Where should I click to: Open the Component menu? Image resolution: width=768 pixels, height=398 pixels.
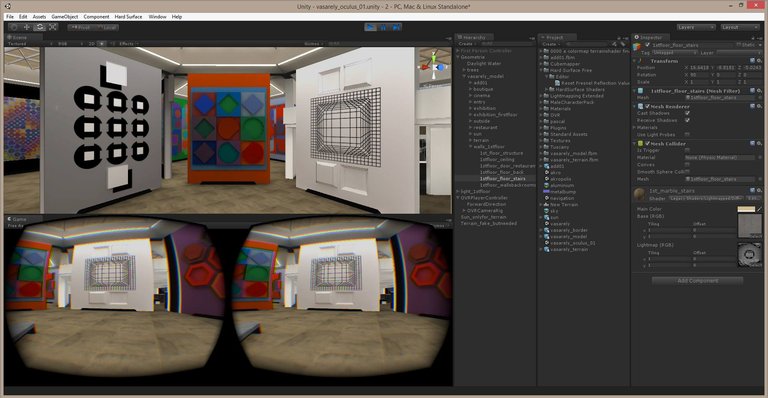click(x=96, y=17)
